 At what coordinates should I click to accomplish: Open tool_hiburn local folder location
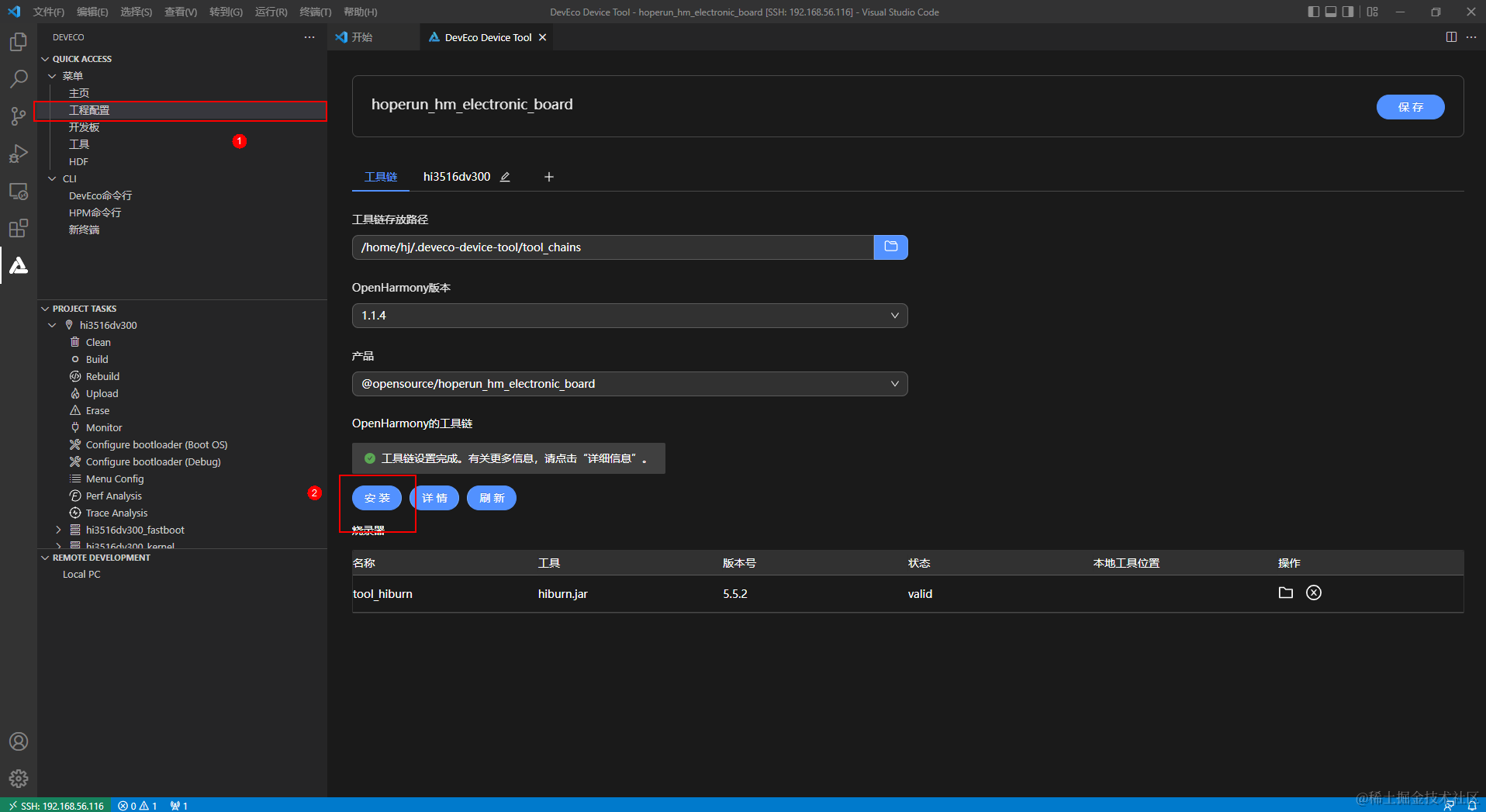[1285, 593]
